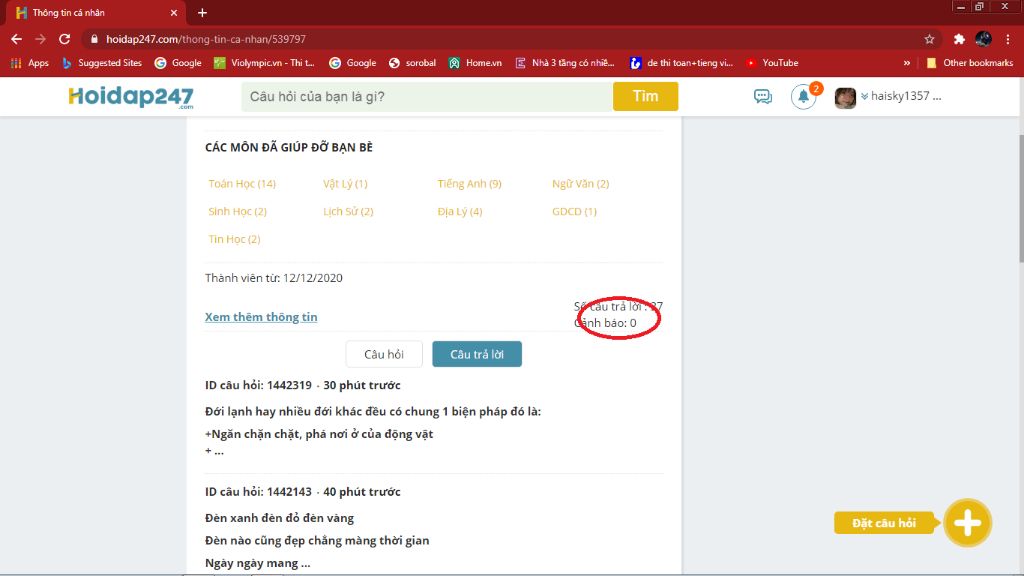Click the site lock icon in address bar
Viewport: 1024px width, 576px height.
tap(94, 39)
